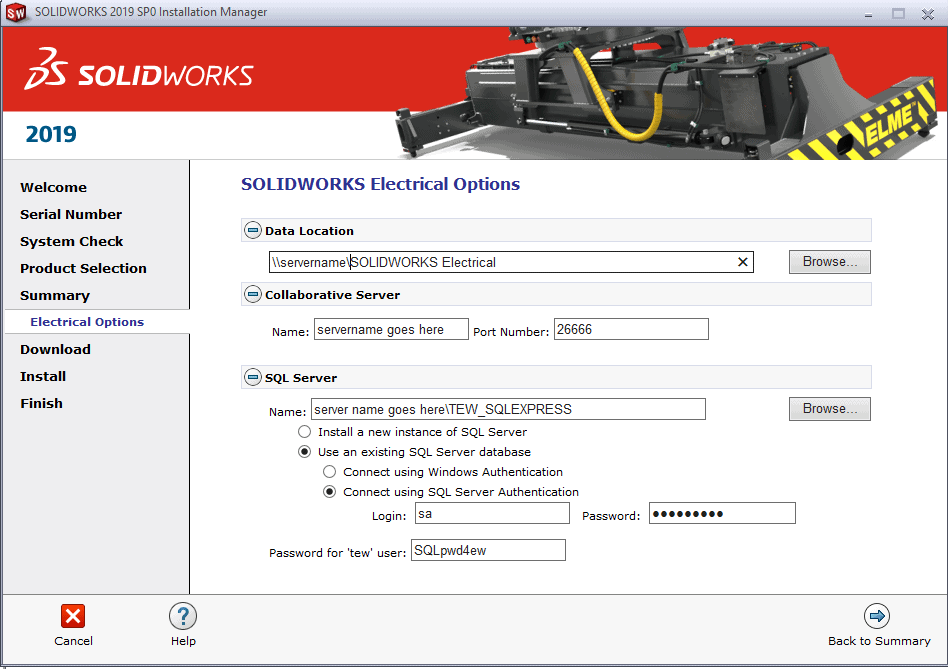Choose Connect using Windows Authentication
The width and height of the screenshot is (948, 669).
click(330, 471)
